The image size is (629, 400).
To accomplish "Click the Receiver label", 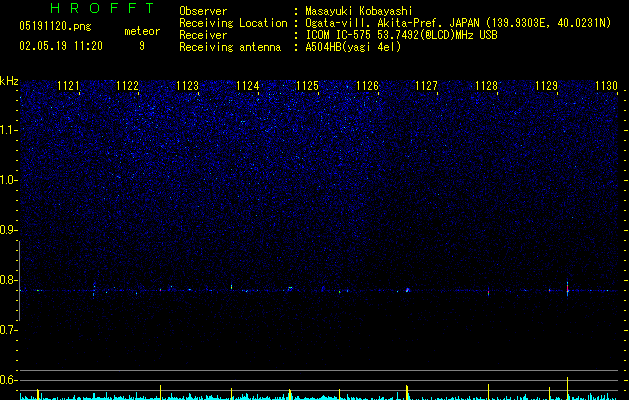I will click(x=203, y=35).
